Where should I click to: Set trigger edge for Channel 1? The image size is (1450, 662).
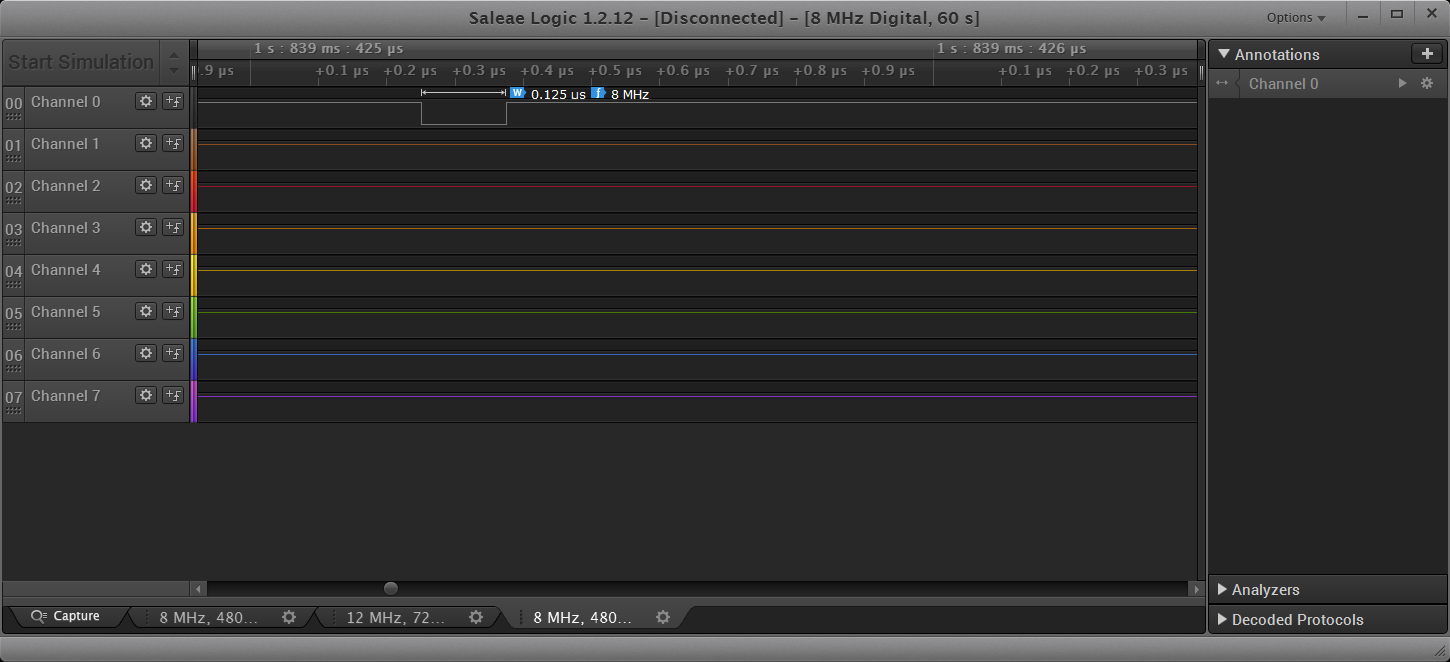click(x=173, y=143)
